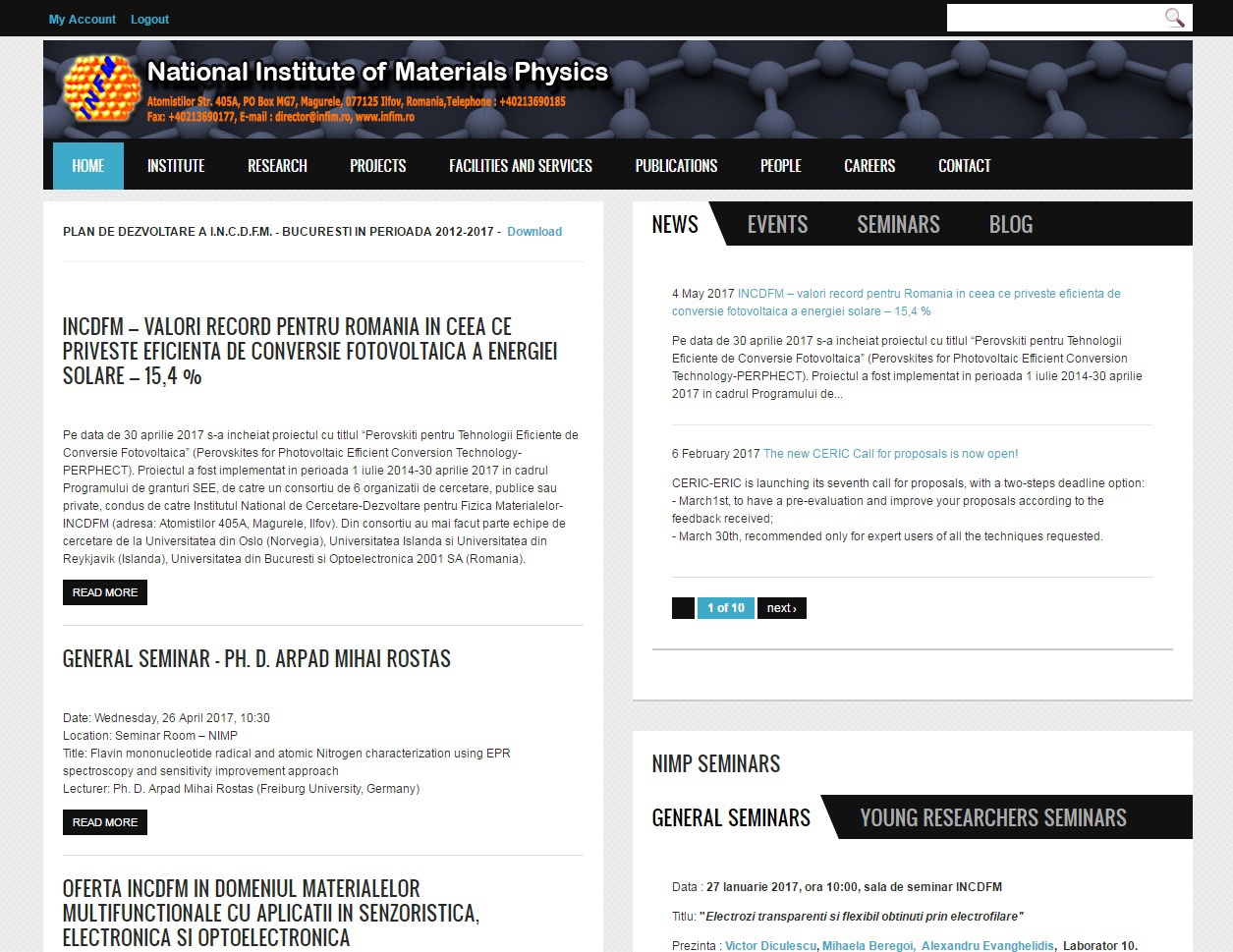Open Alexandru Evanghelidis's profile link

point(987,945)
